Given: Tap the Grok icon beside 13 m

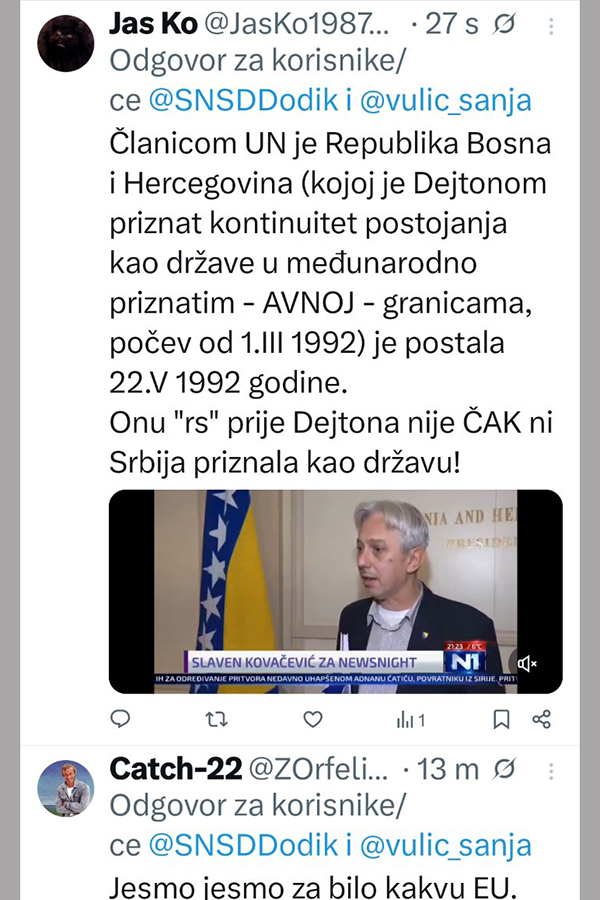Looking at the screenshot, I should pyautogui.click(x=504, y=770).
